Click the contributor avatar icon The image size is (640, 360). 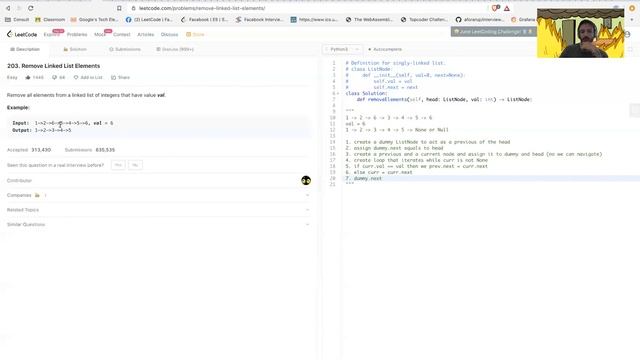[x=306, y=180]
